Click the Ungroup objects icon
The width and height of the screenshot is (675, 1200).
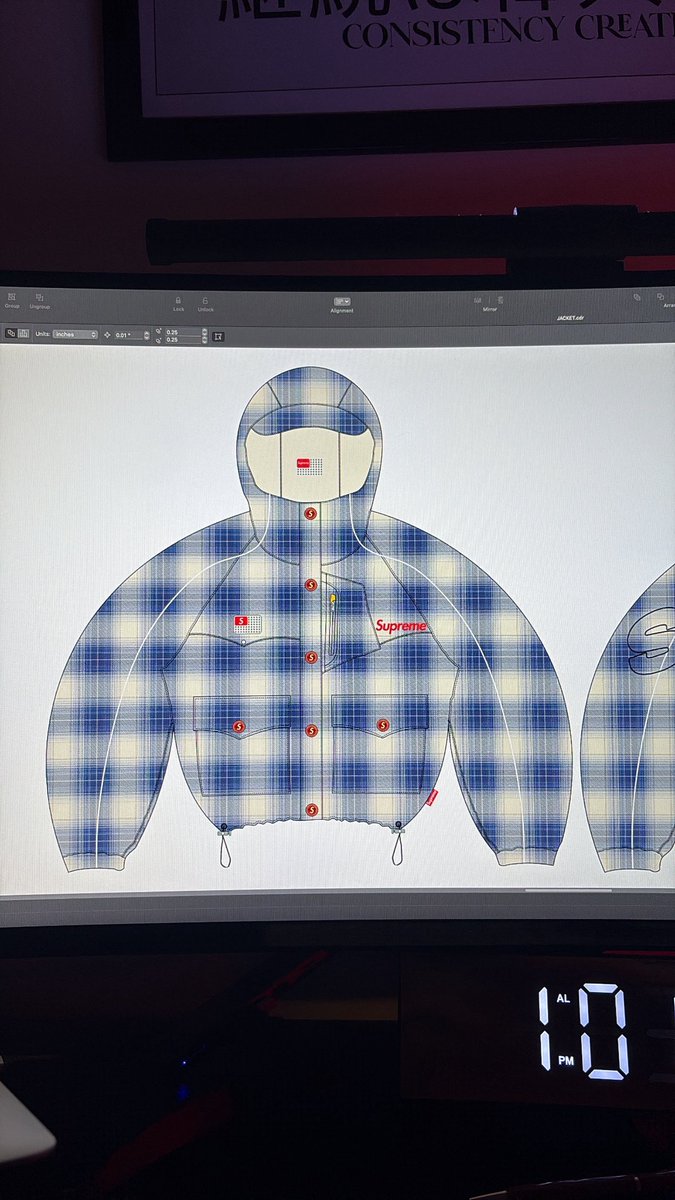pyautogui.click(x=39, y=297)
